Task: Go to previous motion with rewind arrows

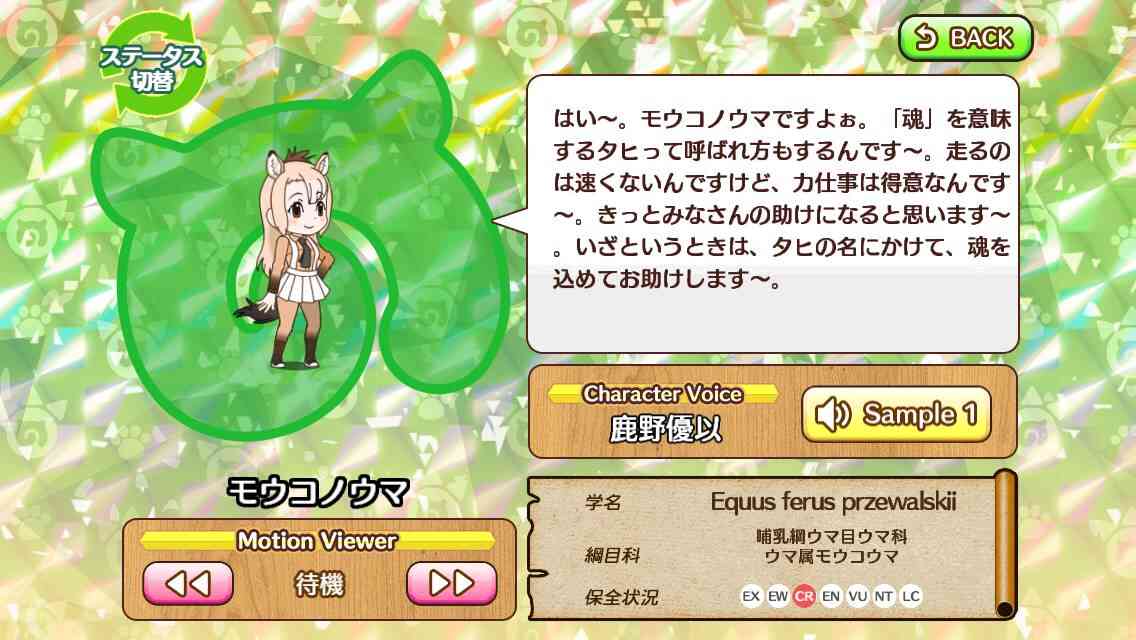Action: coord(188,583)
